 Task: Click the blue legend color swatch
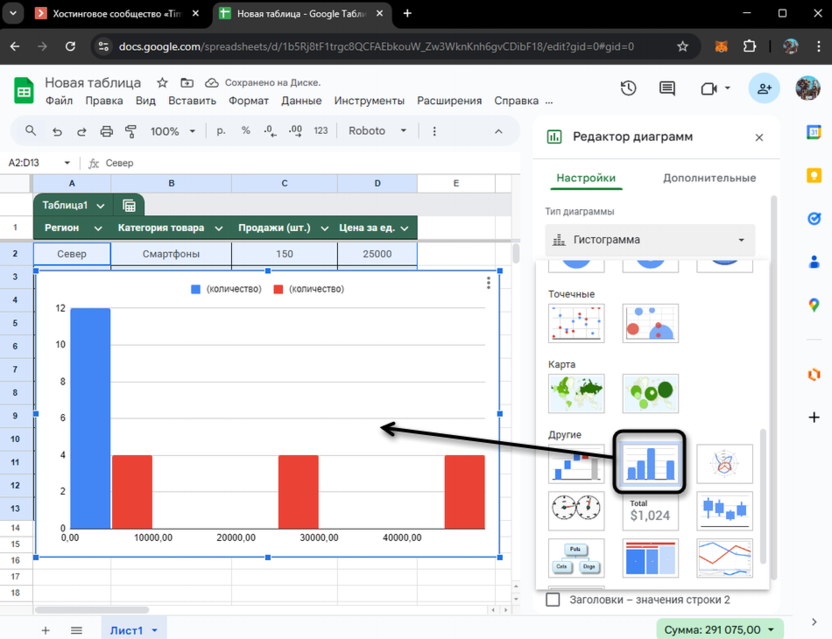coord(196,289)
